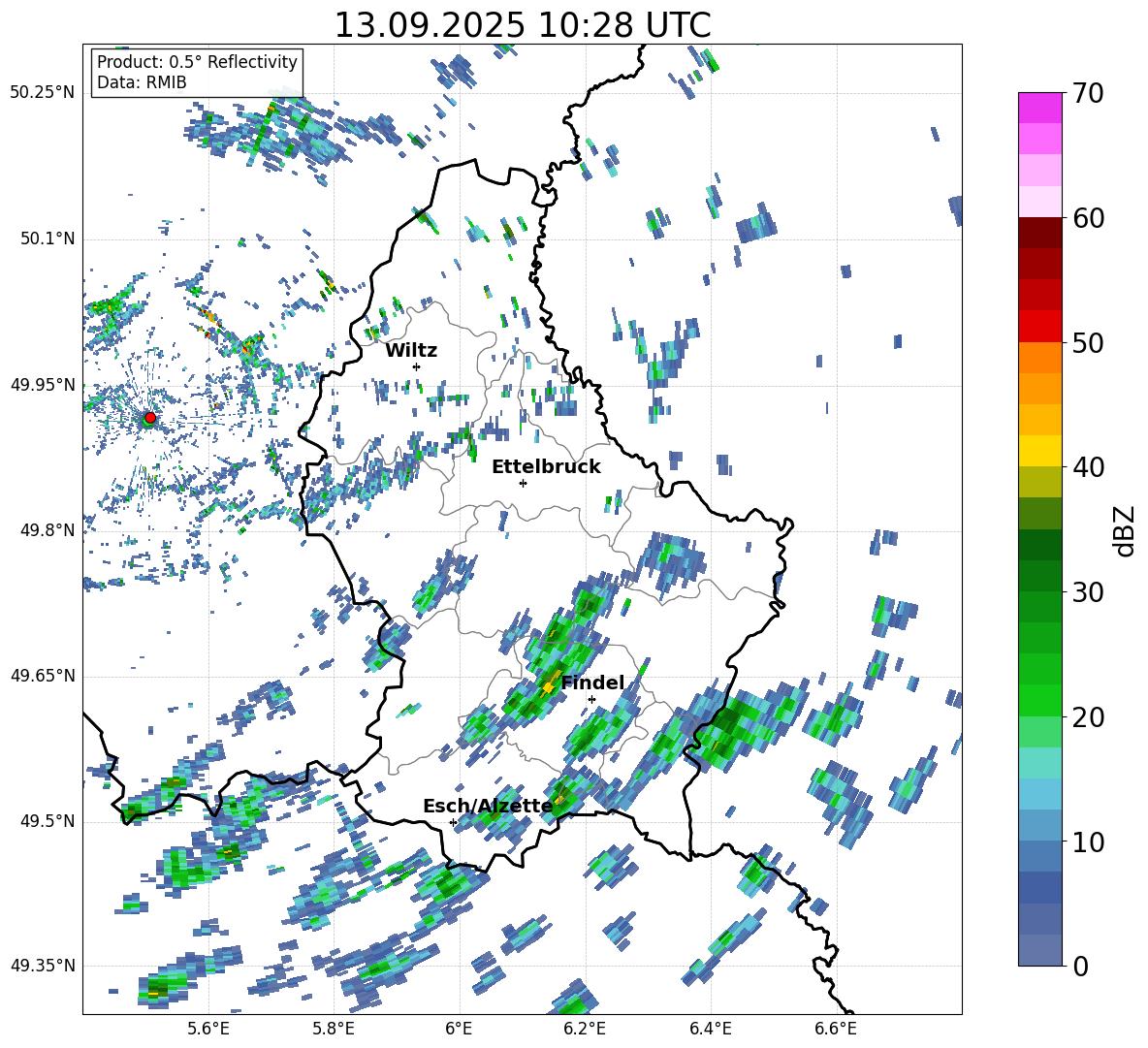Click the dBZ colorbar axis label
This screenshot has height=1048, width=1148.
(1126, 530)
